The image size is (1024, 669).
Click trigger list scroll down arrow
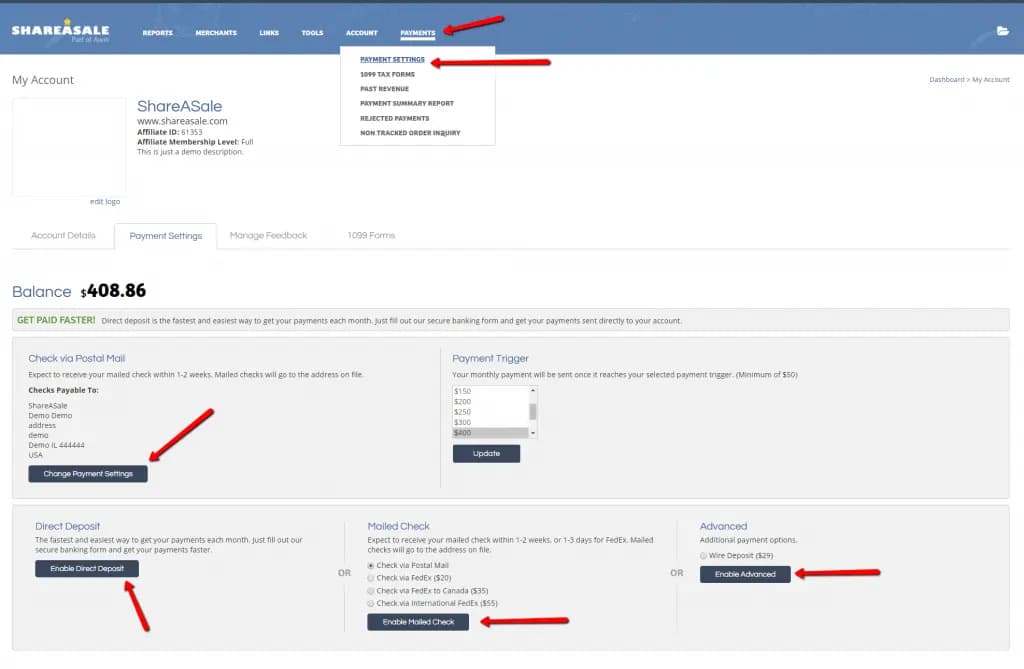tap(533, 433)
